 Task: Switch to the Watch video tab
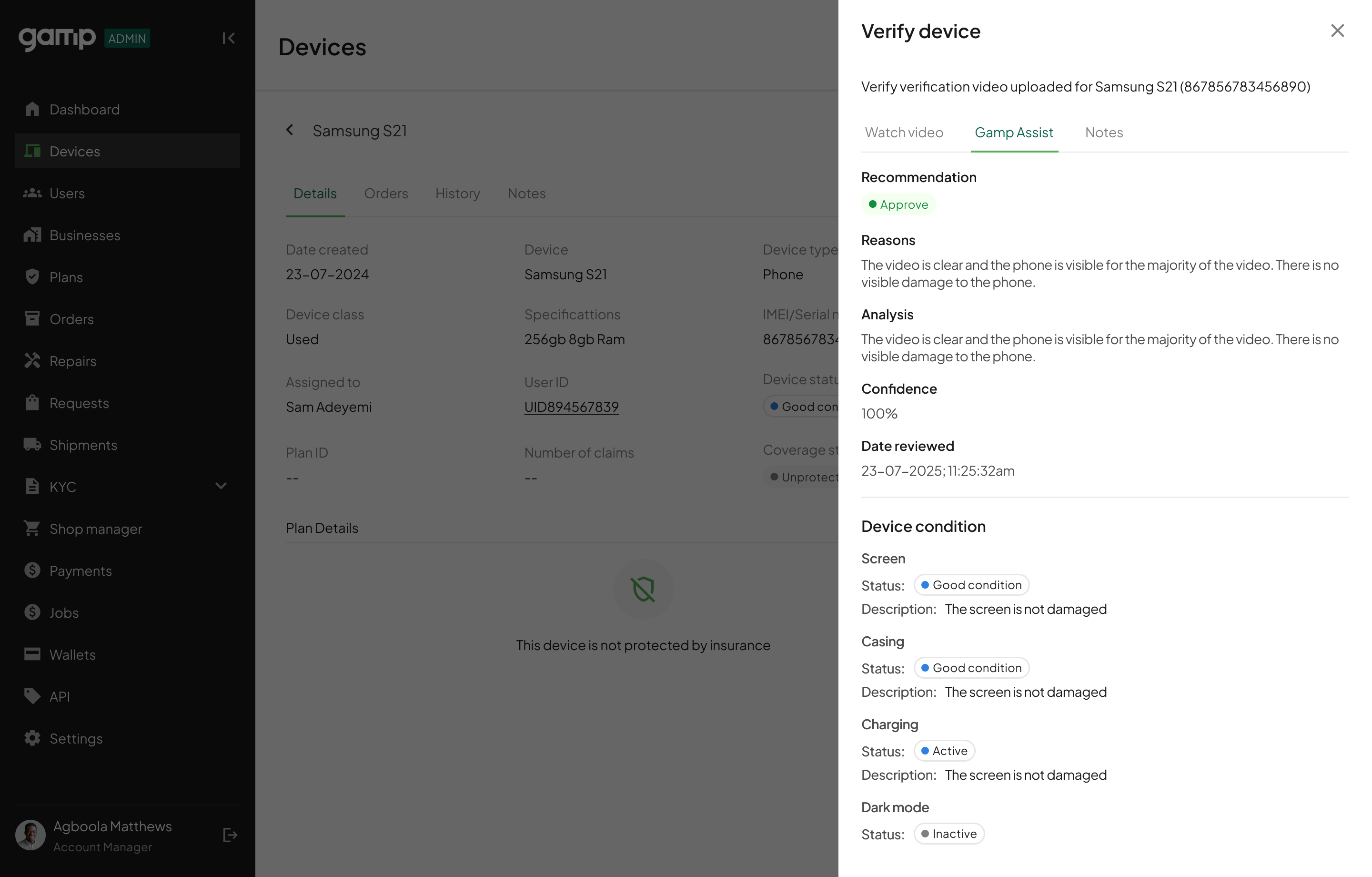[904, 133]
